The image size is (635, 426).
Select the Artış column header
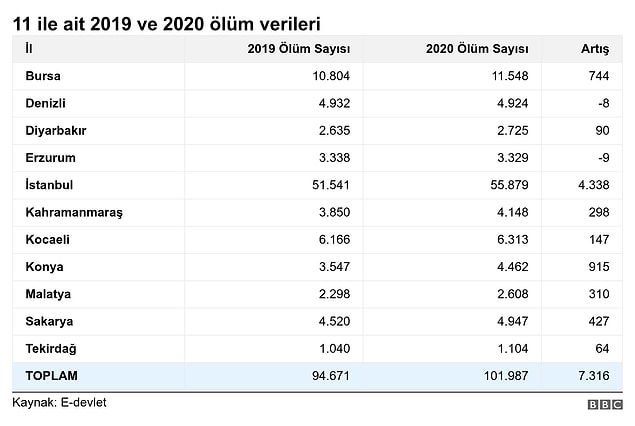point(595,49)
